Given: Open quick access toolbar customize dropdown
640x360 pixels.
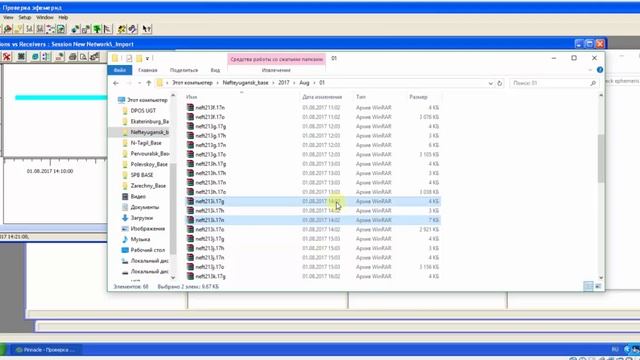Looking at the screenshot, I should pyautogui.click(x=147, y=59).
